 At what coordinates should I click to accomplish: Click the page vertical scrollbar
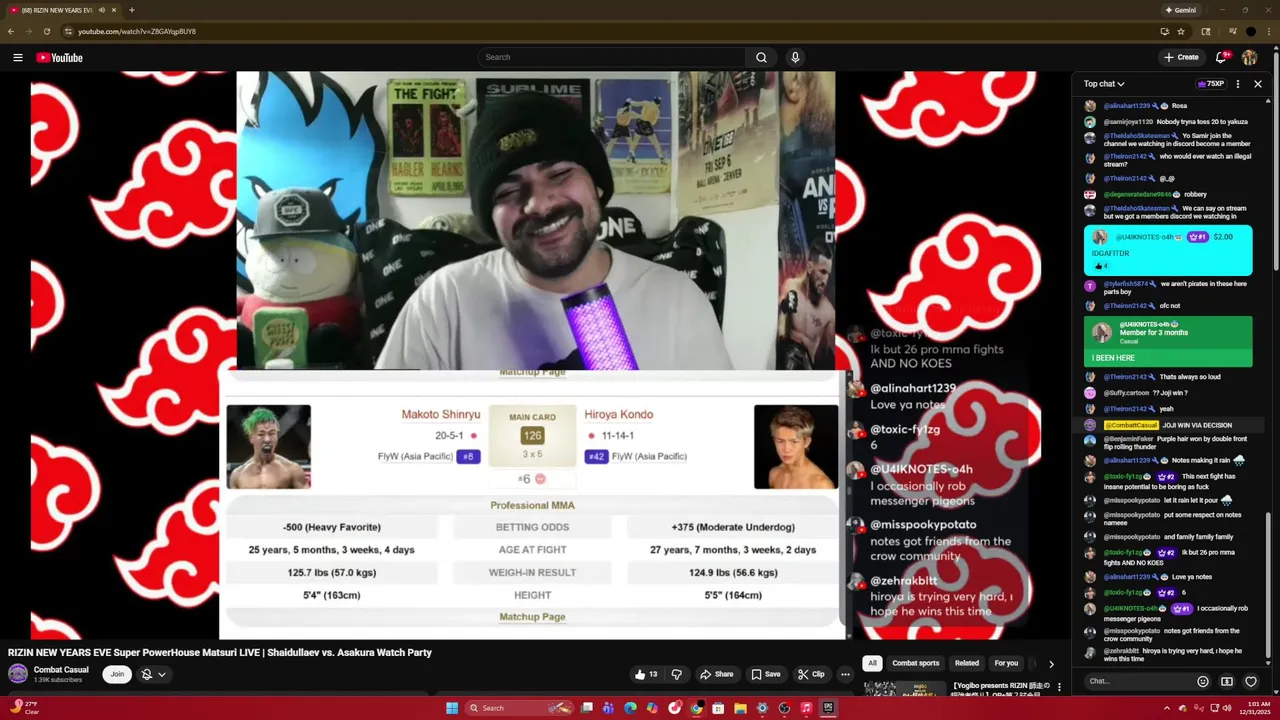(x=1276, y=160)
